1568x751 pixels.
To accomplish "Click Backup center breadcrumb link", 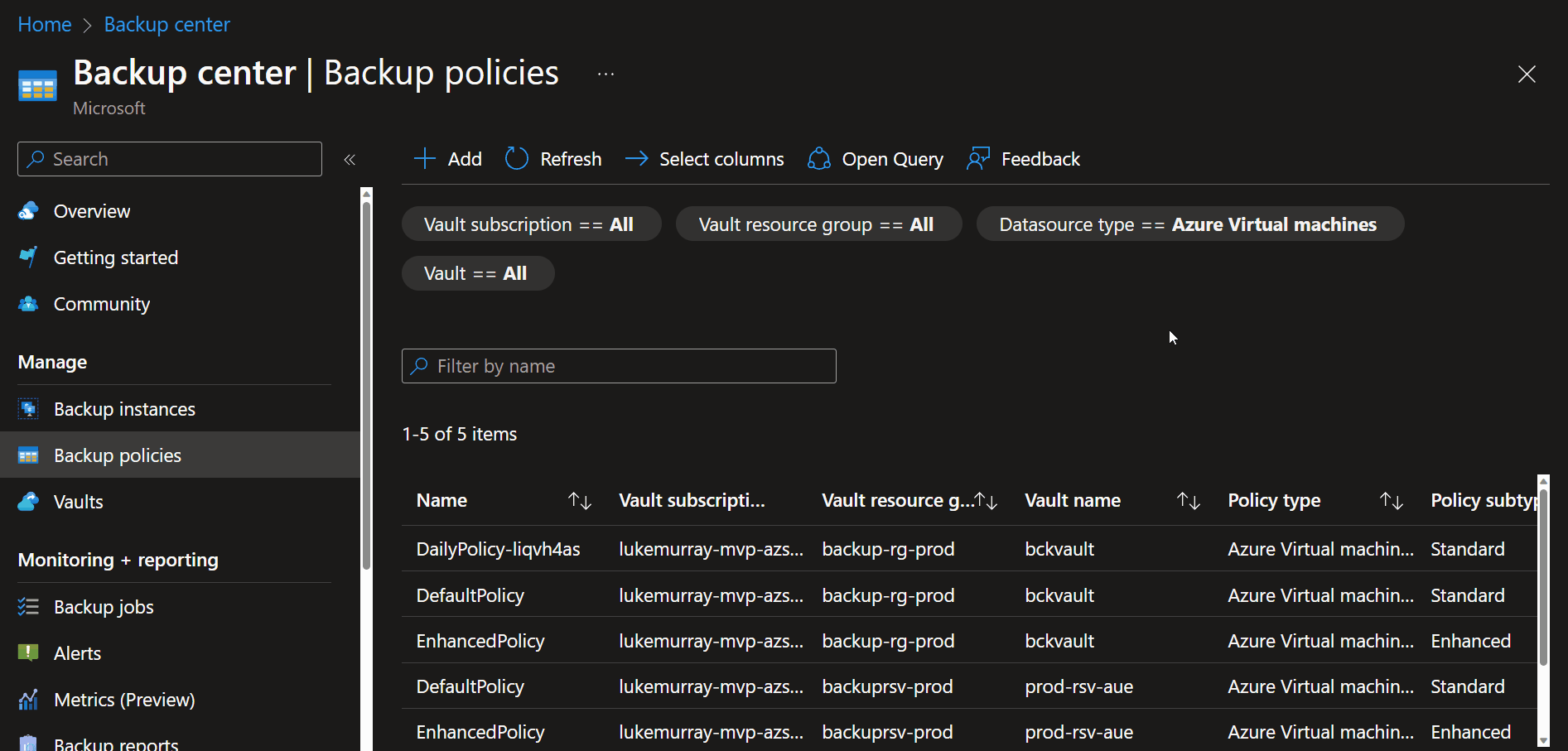I will [x=166, y=25].
